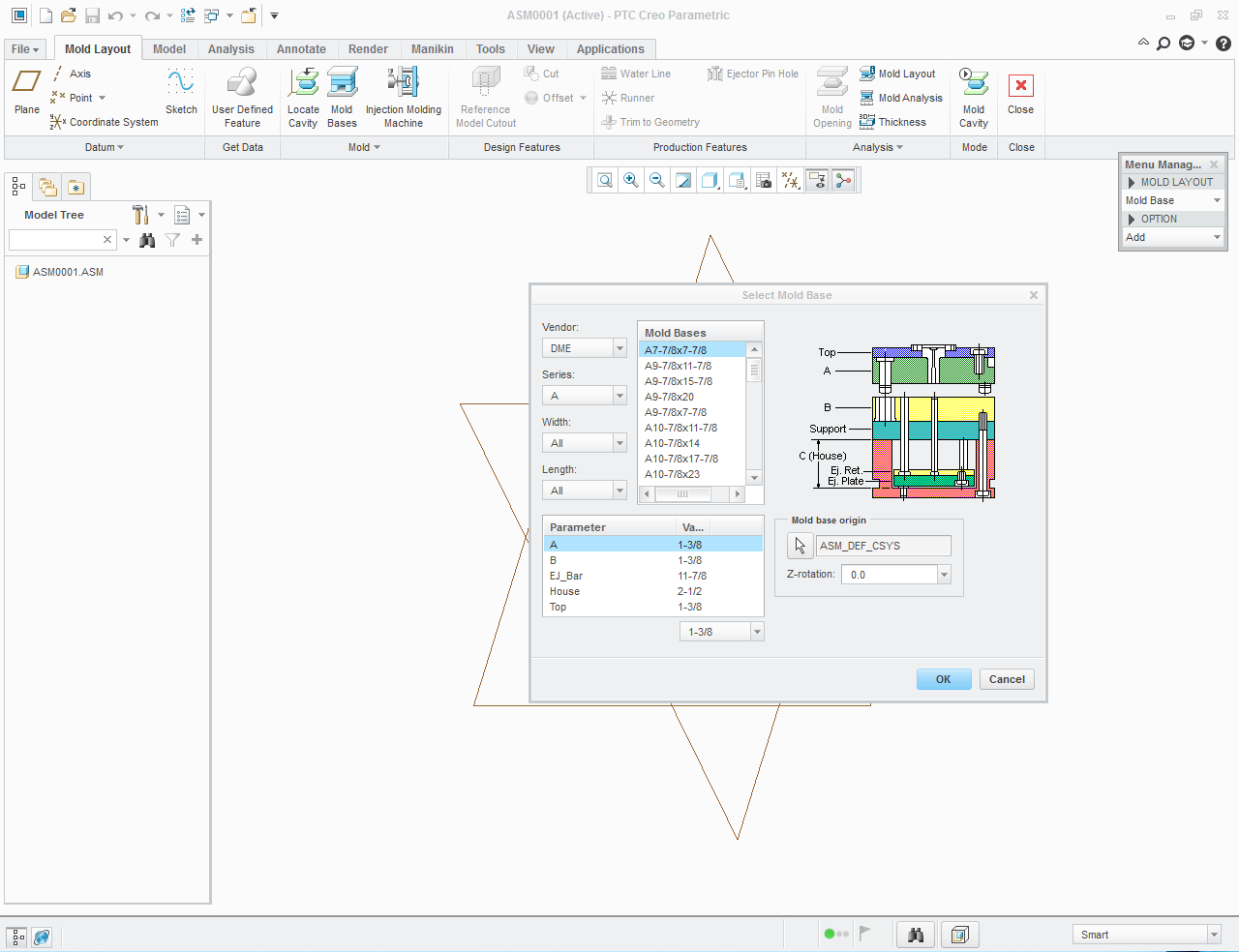This screenshot has height=952, width=1239.
Task: Click the Creo Help question mark icon
Action: tap(1224, 44)
